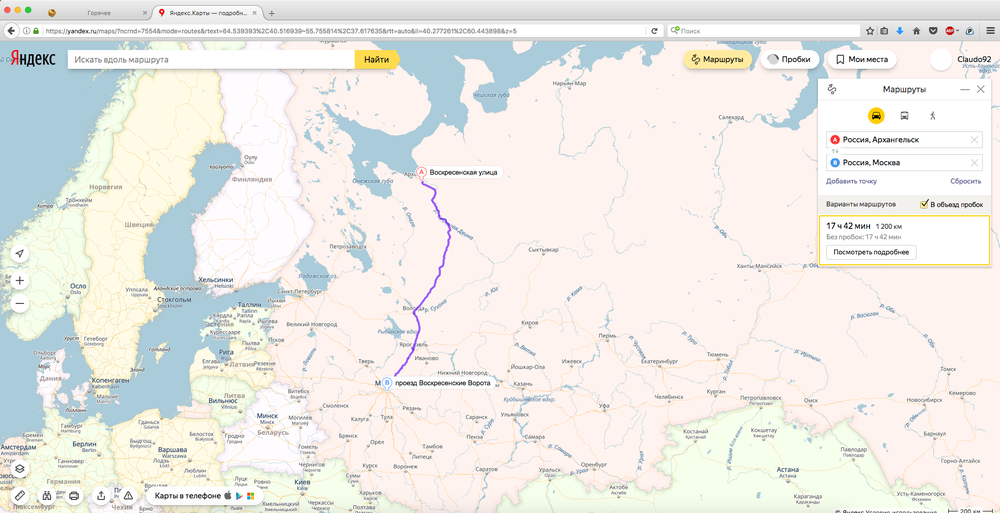
Task: Clear the Архангельск start point field
Action: click(974, 140)
